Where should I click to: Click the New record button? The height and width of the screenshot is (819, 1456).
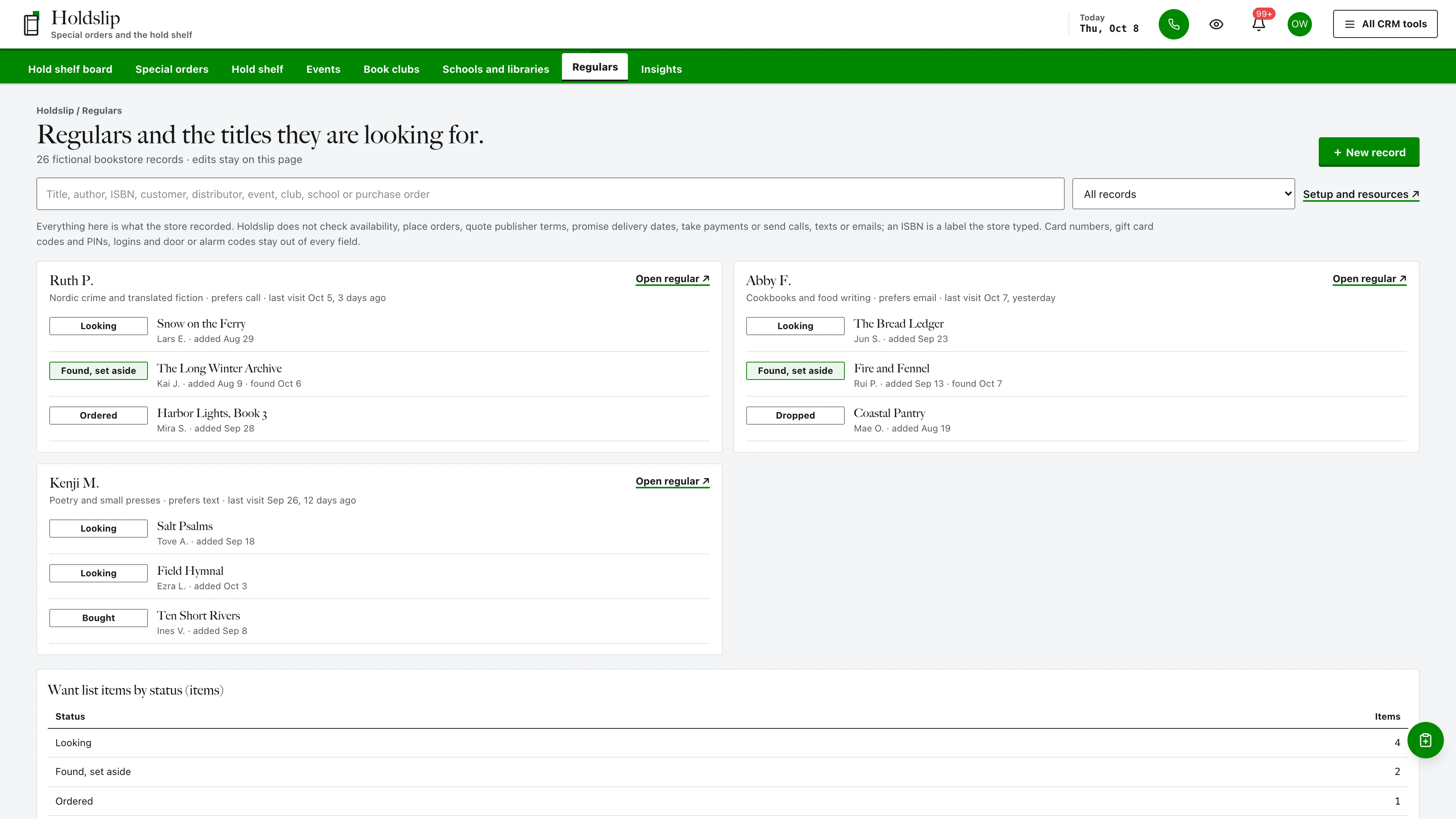[1368, 152]
